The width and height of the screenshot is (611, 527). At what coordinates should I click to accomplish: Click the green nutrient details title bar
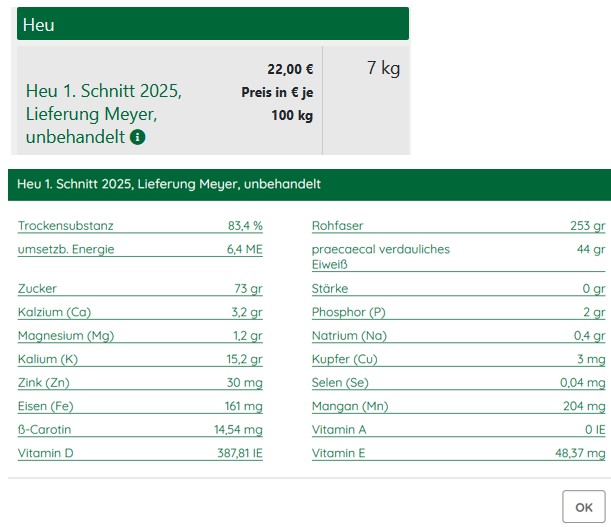tap(308, 185)
